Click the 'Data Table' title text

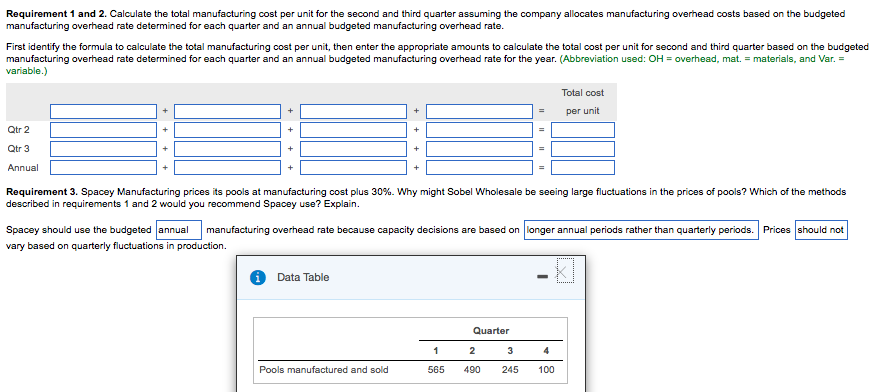click(x=303, y=278)
